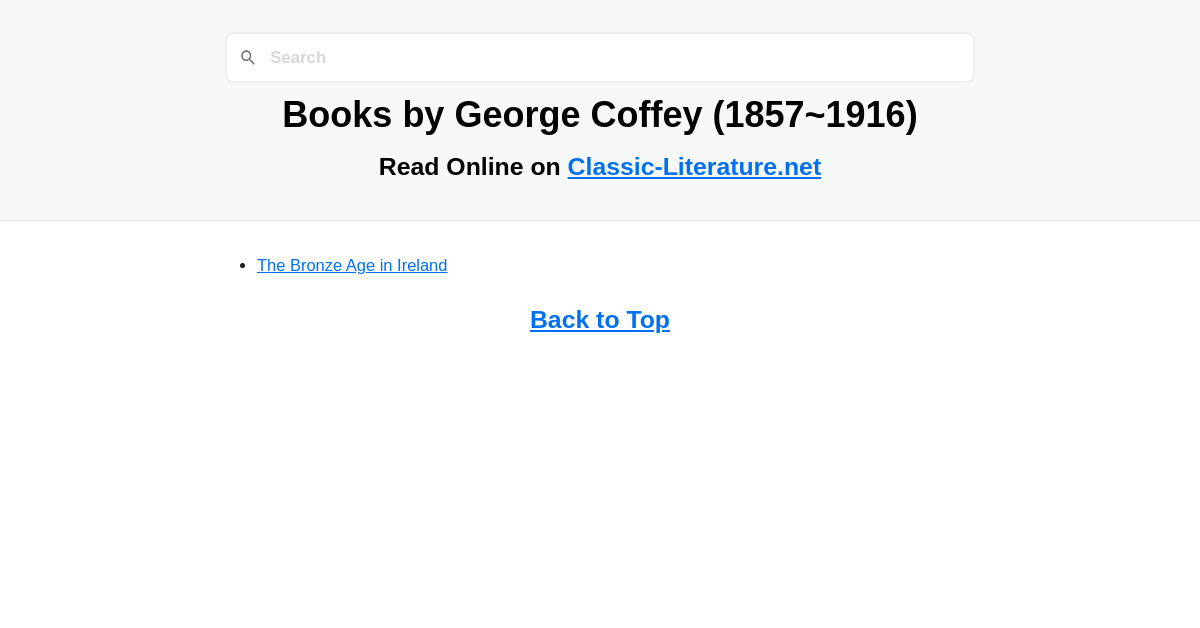Click the bullet point beside the book link
Image resolution: width=1200 pixels, height=628 pixels.
click(x=242, y=264)
